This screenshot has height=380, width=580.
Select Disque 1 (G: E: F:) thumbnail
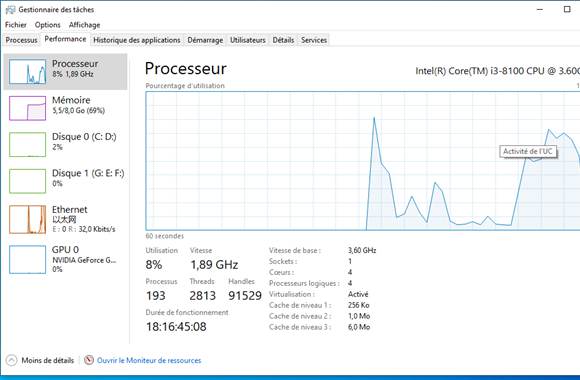[x=27, y=181]
